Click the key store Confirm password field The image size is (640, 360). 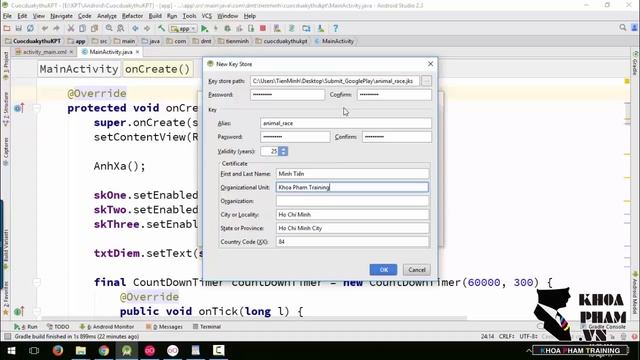pos(394,94)
